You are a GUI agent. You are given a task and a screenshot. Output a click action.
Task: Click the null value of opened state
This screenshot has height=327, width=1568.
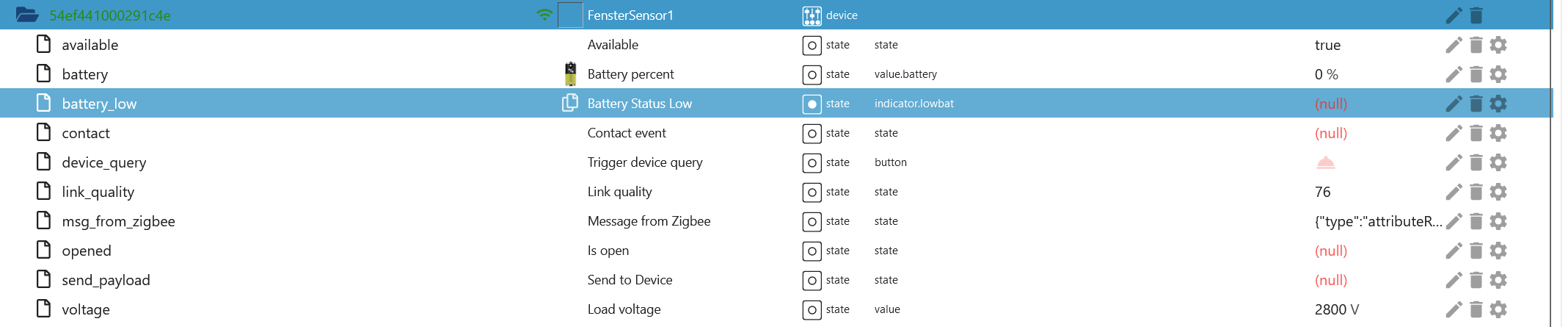[x=1330, y=251]
